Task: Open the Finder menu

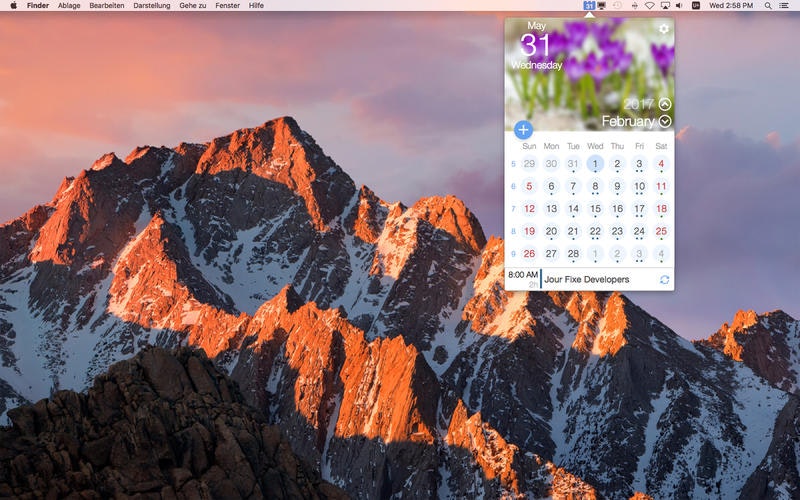Action: 38,6
